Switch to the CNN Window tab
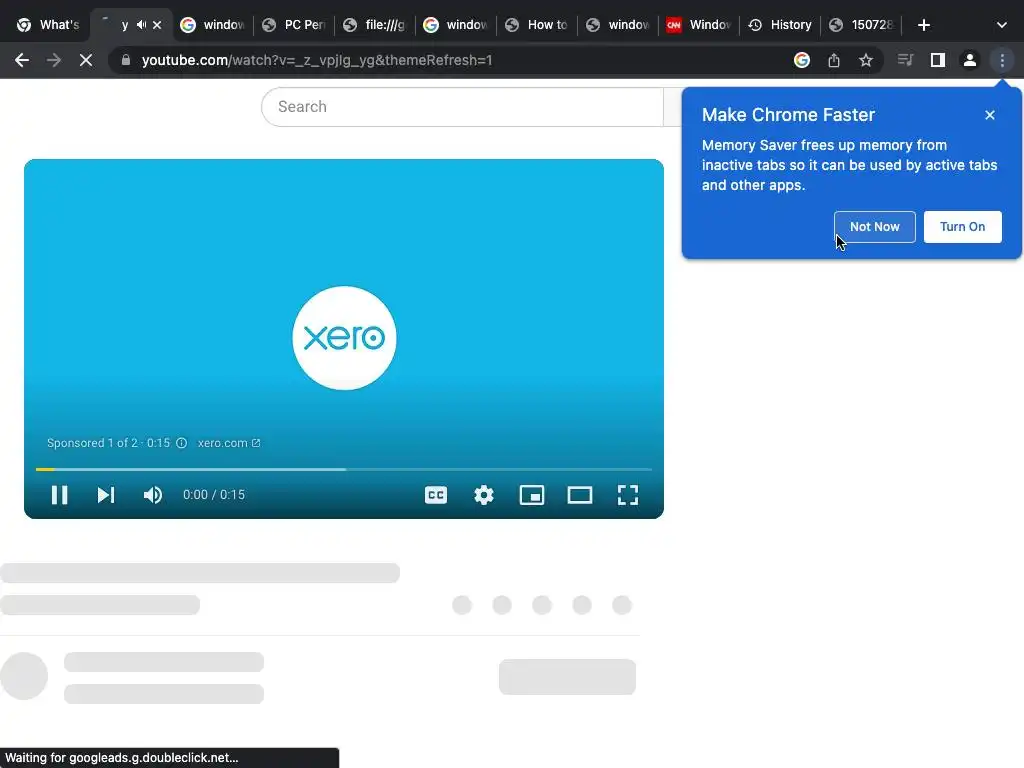The width and height of the screenshot is (1024, 768). point(699,25)
